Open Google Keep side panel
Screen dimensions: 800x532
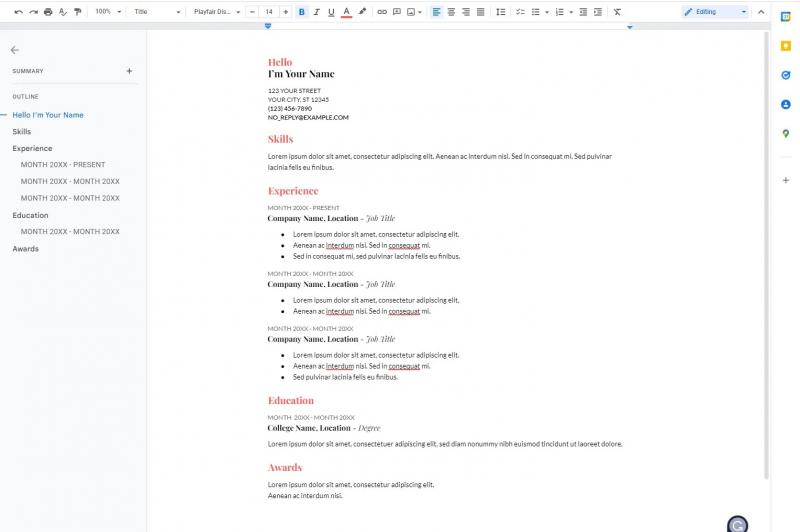point(786,46)
